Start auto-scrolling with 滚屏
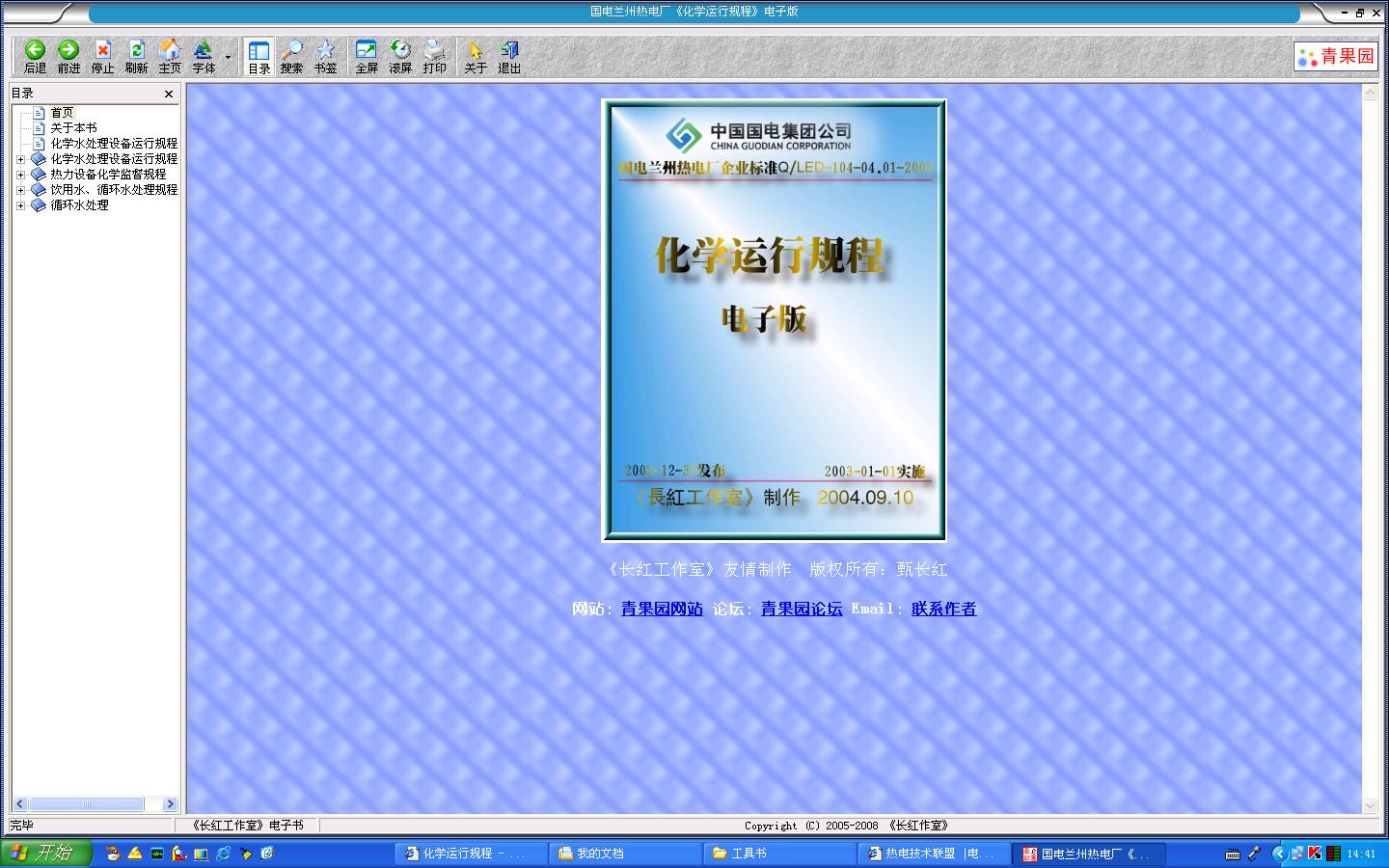Viewport: 1389px width, 868px height. click(400, 57)
